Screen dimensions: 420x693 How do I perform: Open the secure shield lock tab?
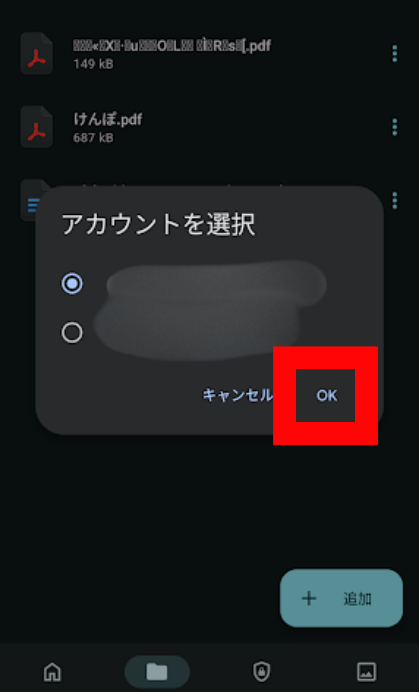point(262,671)
